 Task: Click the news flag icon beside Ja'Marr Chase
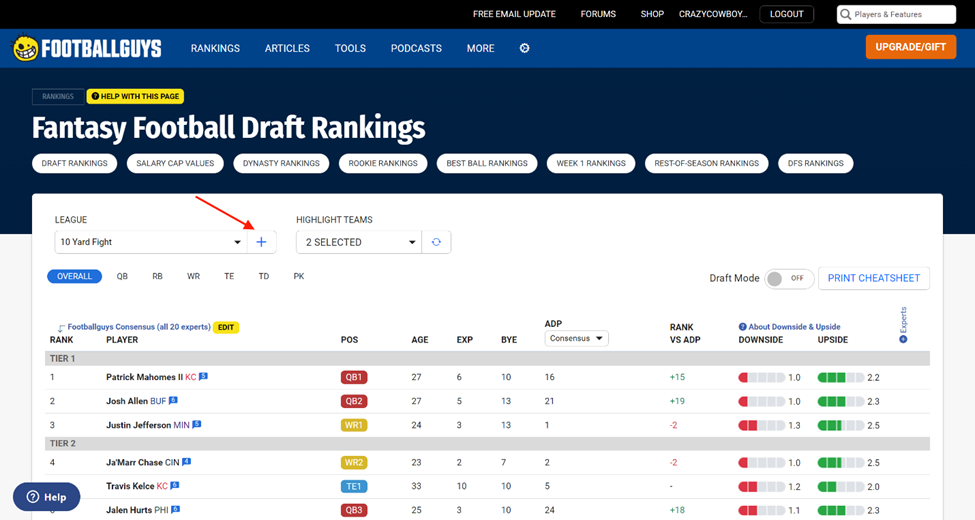[x=187, y=462]
